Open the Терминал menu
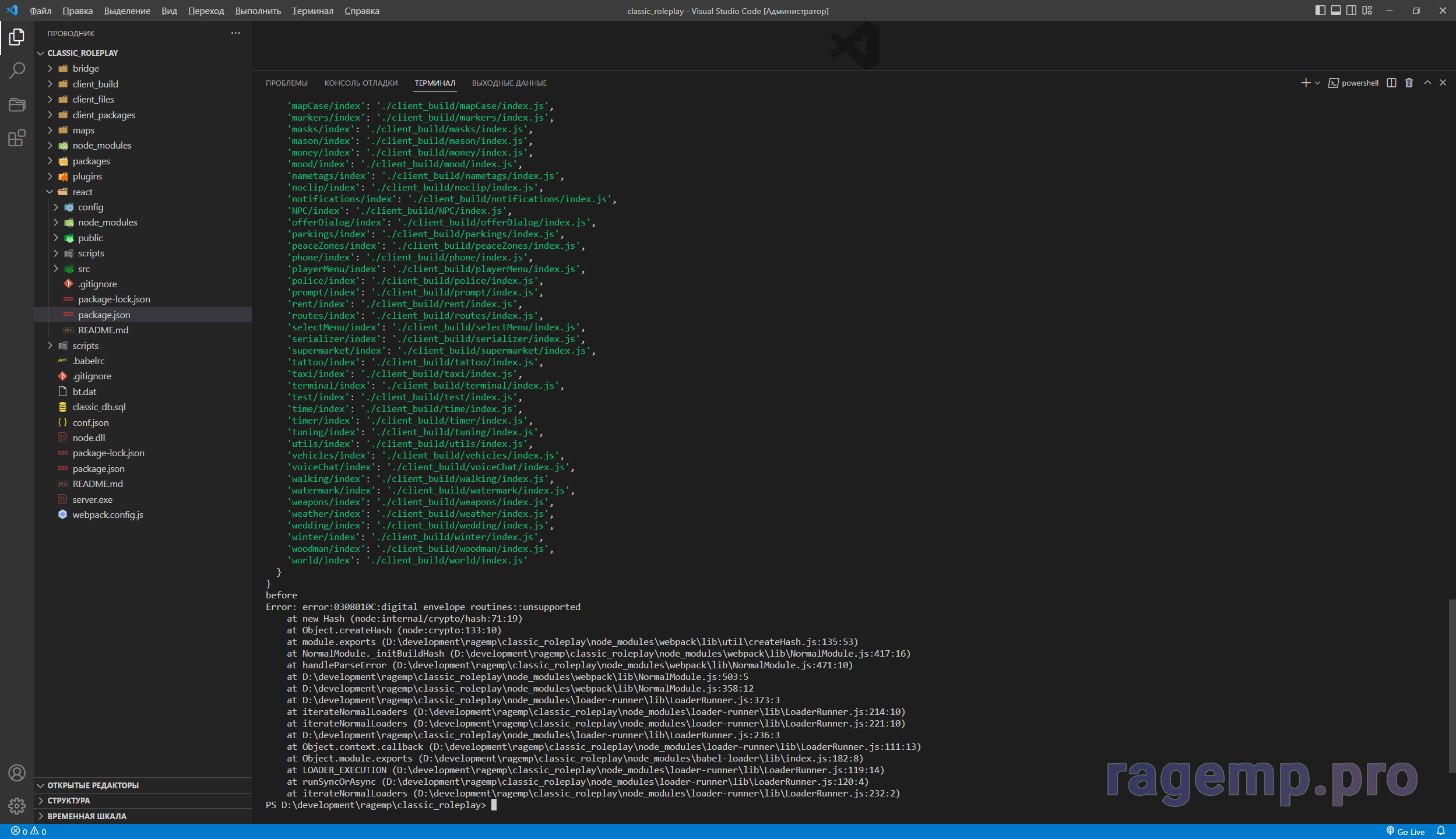 [312, 10]
